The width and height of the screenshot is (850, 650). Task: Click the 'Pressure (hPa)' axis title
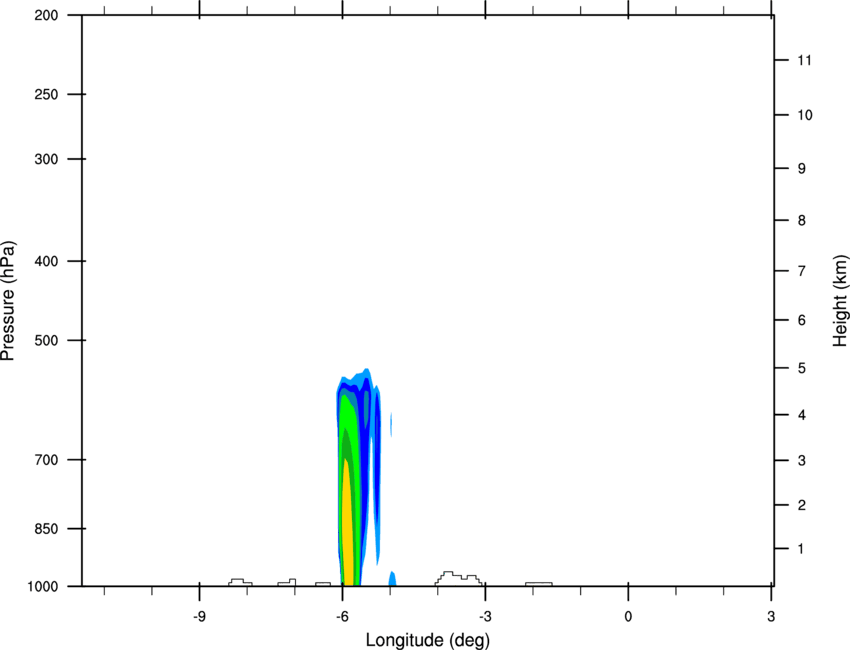click(8, 301)
